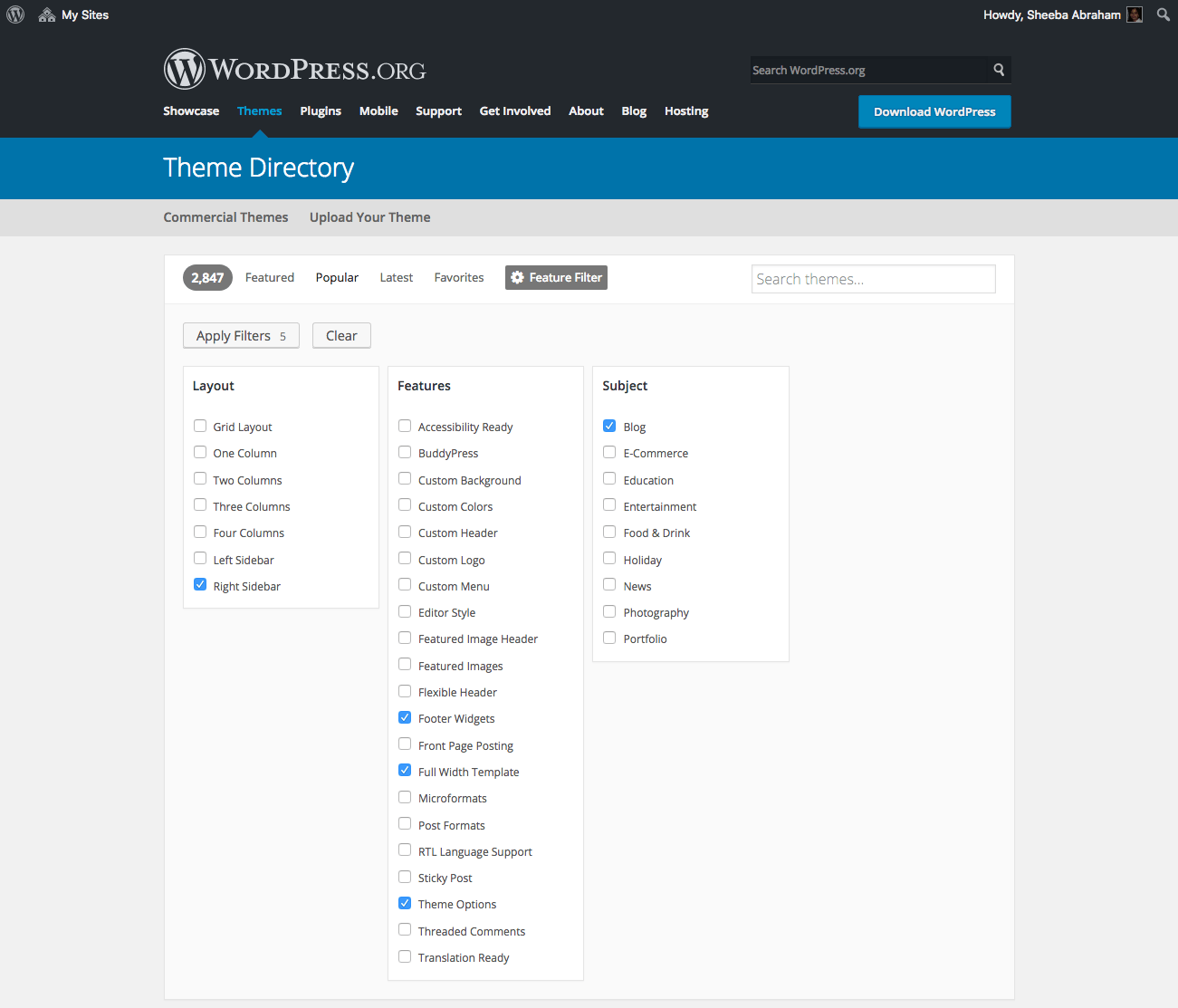The image size is (1178, 1008).
Task: Click the gear icon on Feature Filter
Action: coord(518,277)
